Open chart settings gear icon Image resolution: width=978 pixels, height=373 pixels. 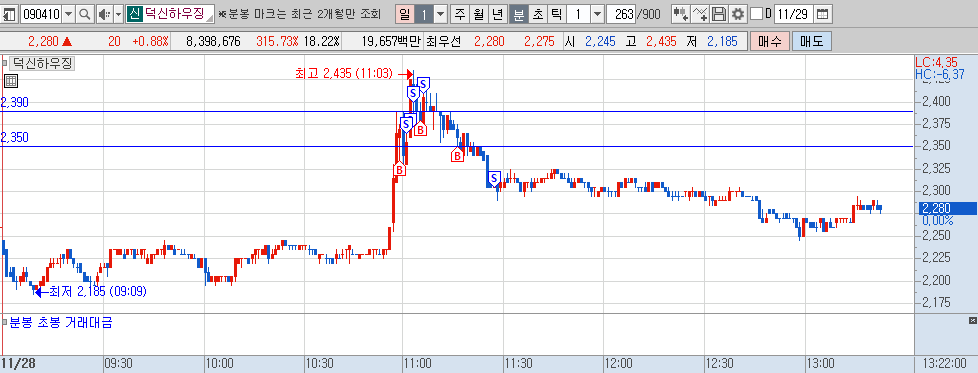tap(738, 14)
